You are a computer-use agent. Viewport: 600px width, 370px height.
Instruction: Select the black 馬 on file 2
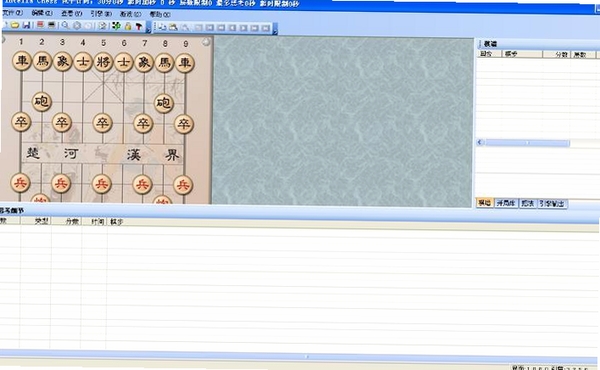(42, 61)
